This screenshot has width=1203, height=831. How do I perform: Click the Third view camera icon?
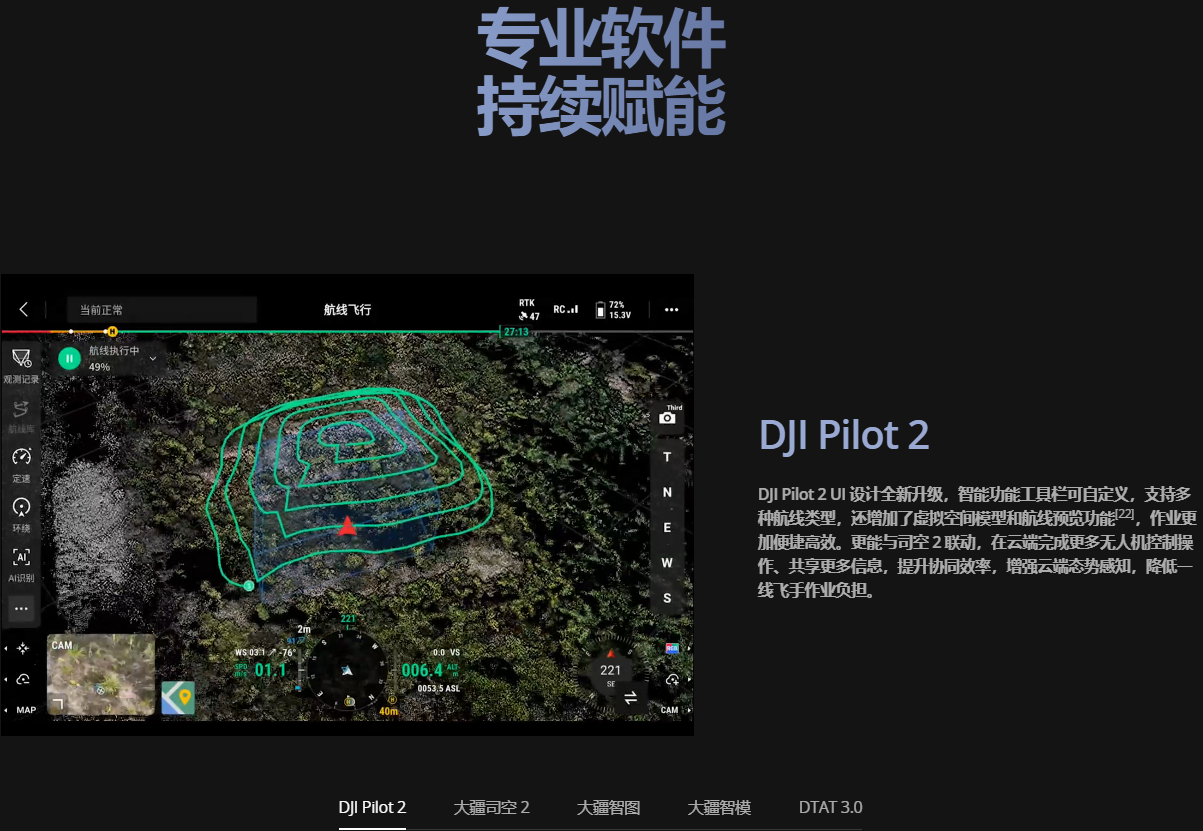(667, 415)
